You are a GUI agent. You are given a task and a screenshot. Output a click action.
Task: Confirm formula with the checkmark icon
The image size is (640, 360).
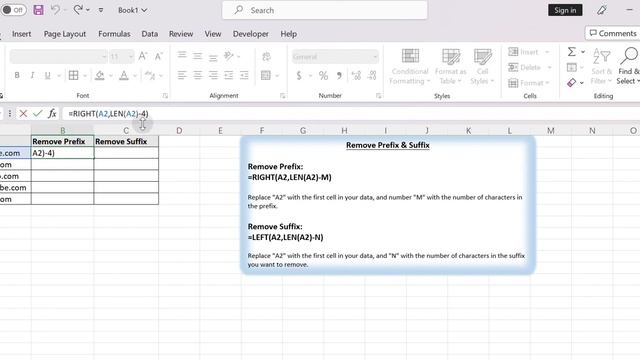[x=38, y=113]
